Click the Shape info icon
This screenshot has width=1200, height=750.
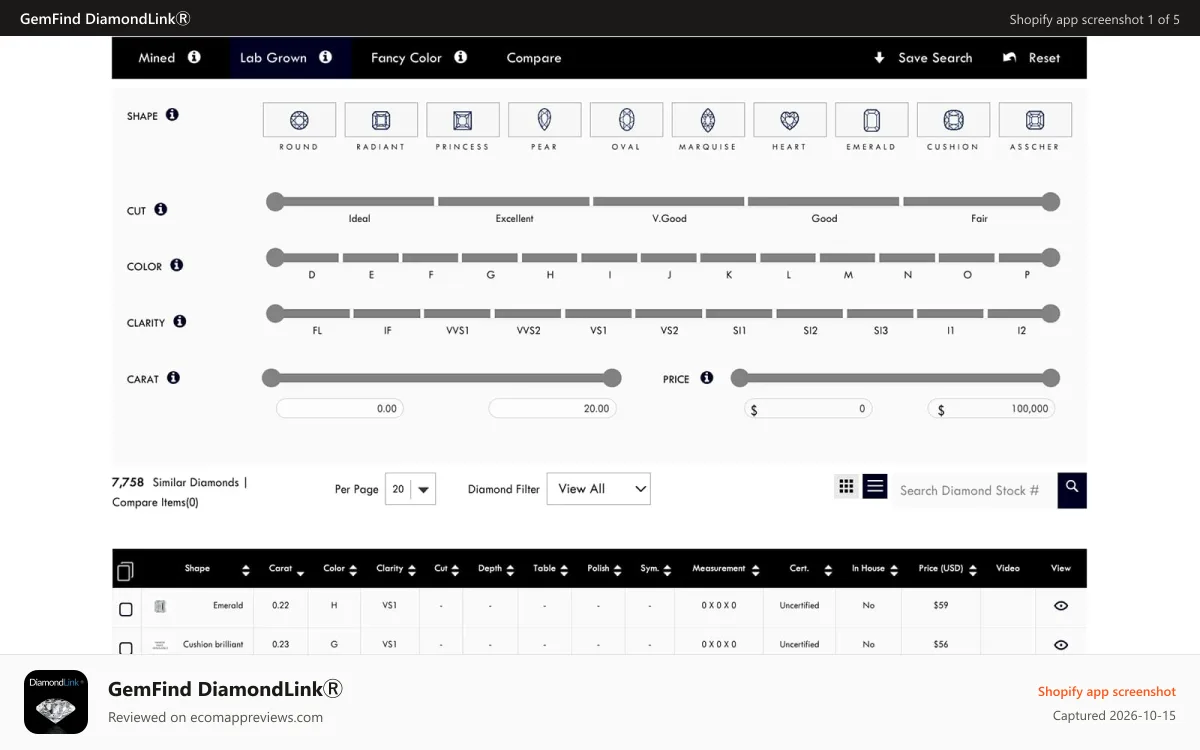tap(172, 115)
